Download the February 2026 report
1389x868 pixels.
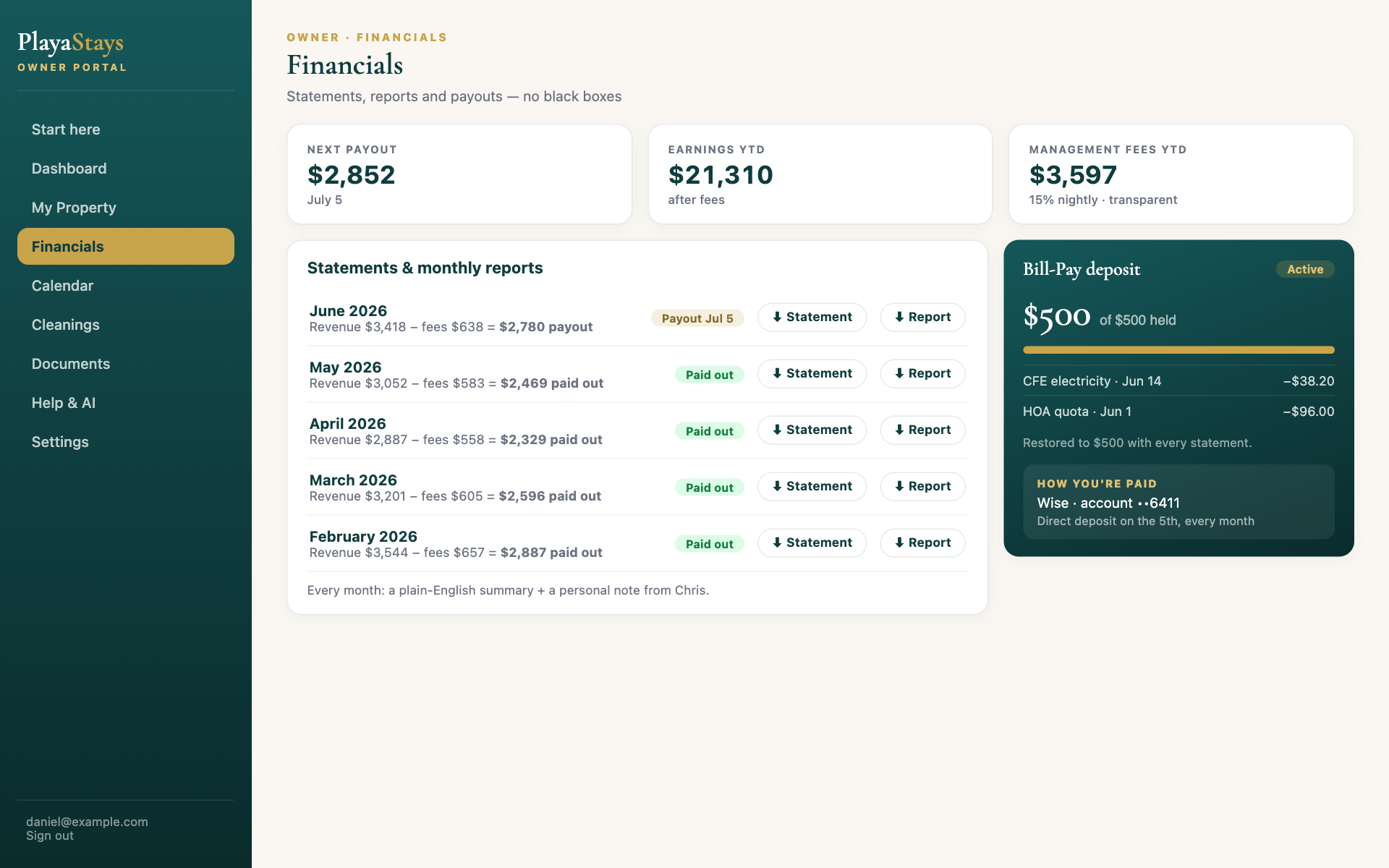[x=922, y=542]
